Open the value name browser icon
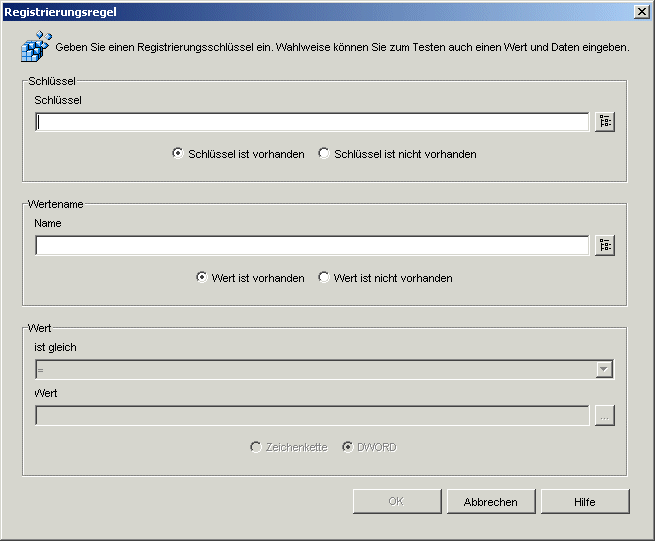This screenshot has width=655, height=541. [x=604, y=246]
